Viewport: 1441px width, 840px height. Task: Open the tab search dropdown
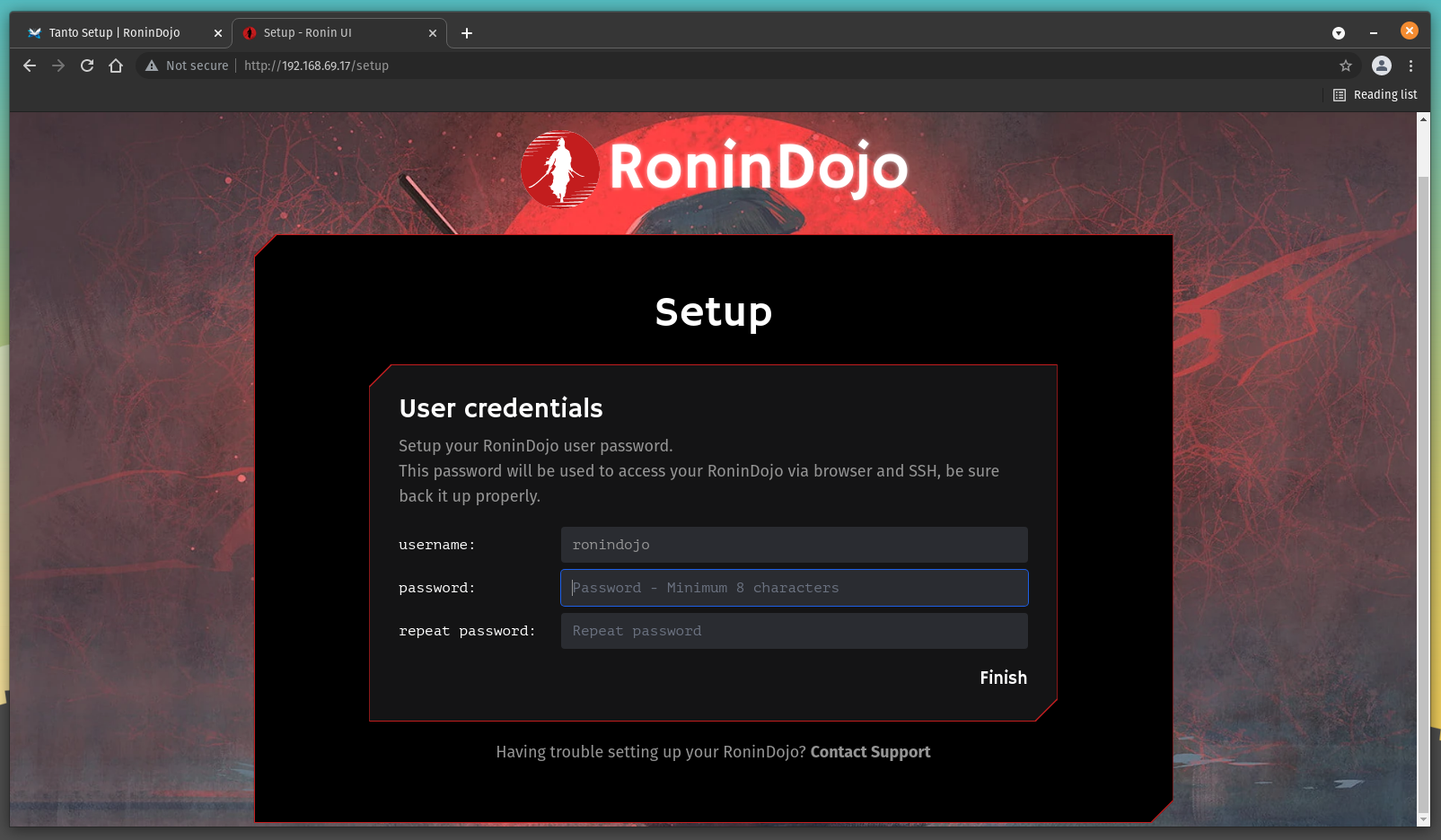tap(1339, 33)
